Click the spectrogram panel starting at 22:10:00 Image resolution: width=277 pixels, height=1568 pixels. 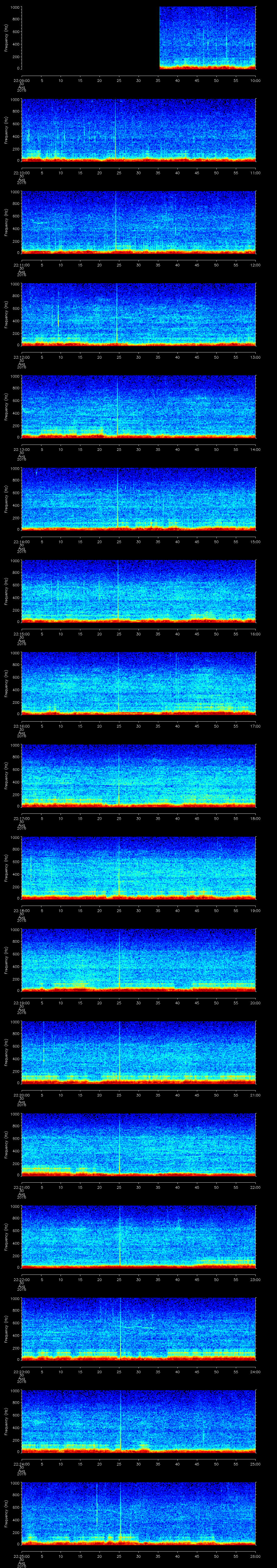click(138, 130)
